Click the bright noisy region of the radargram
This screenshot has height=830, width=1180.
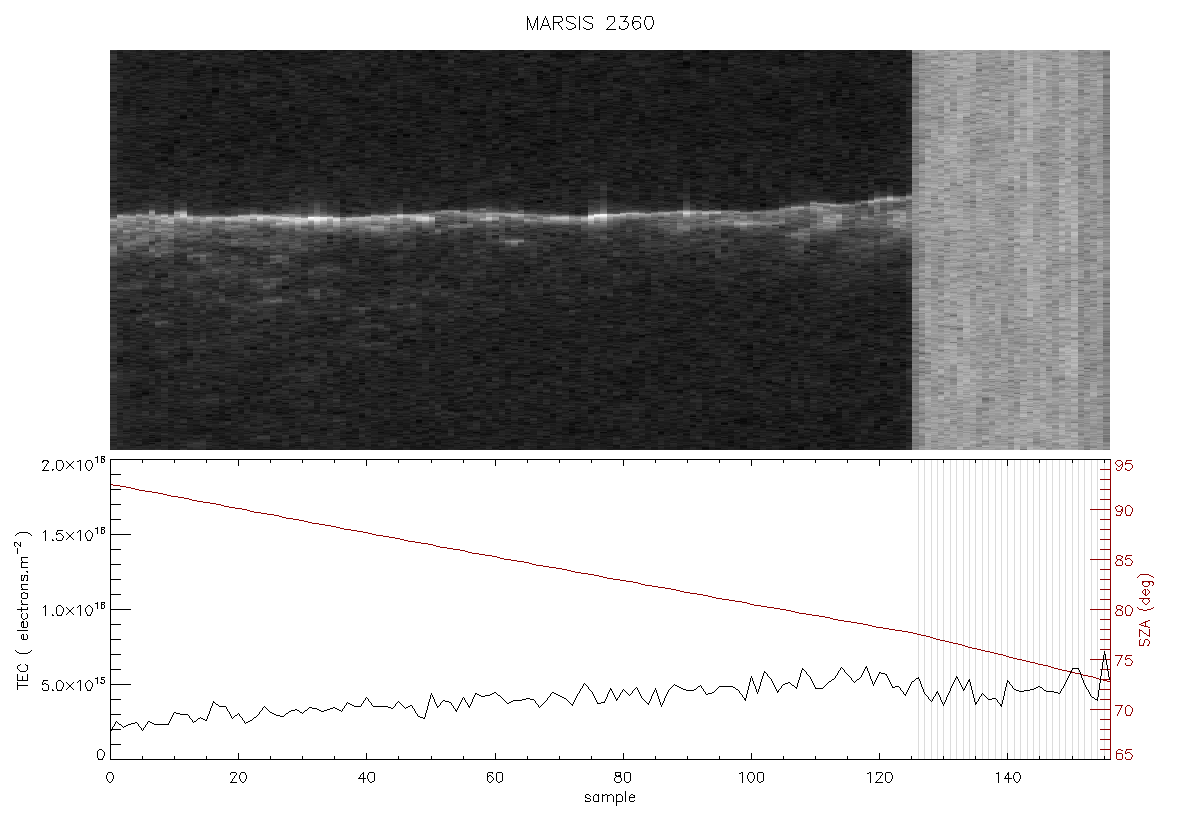click(x=1011, y=250)
